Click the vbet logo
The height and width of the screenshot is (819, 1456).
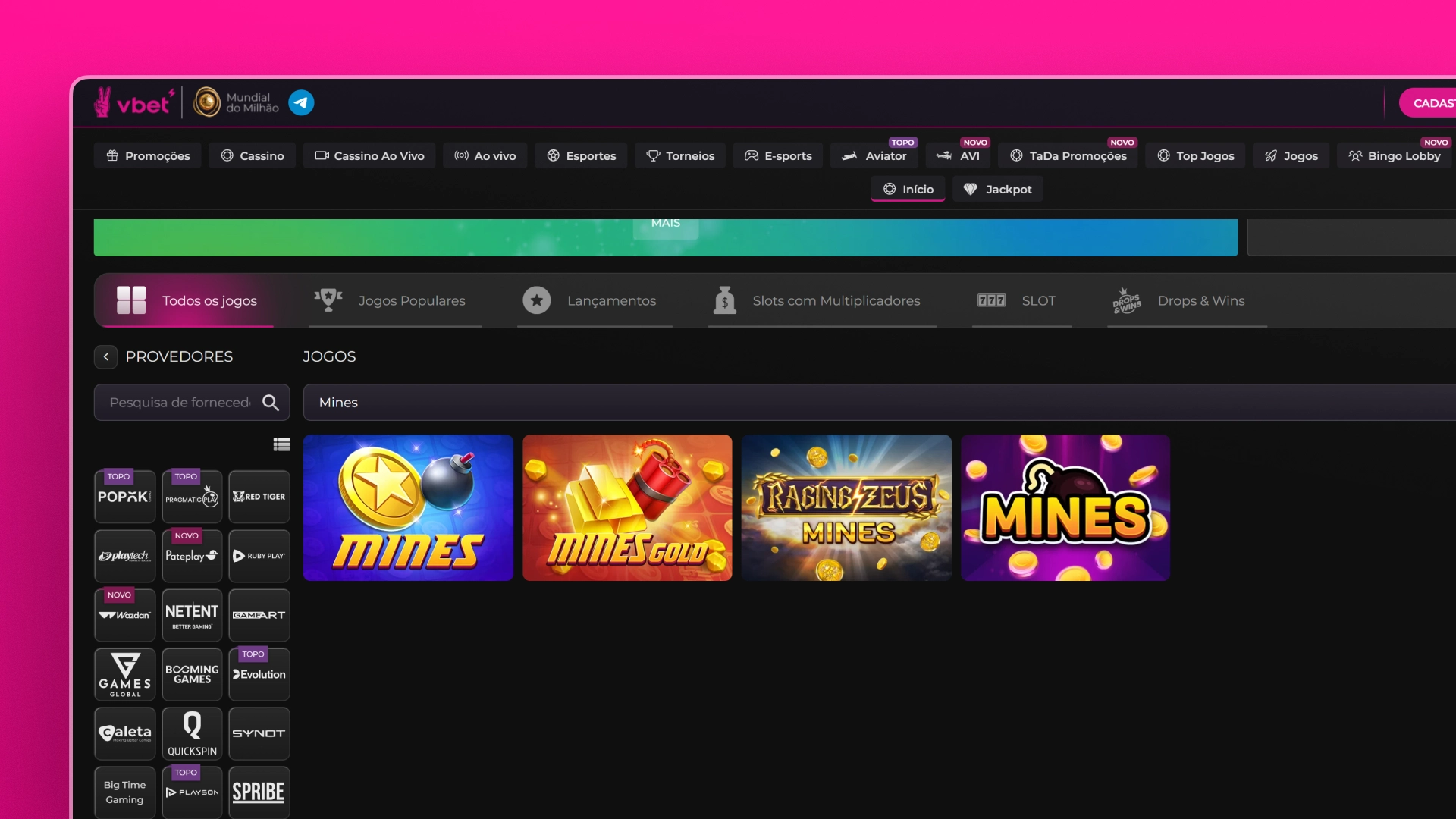pyautogui.click(x=134, y=102)
